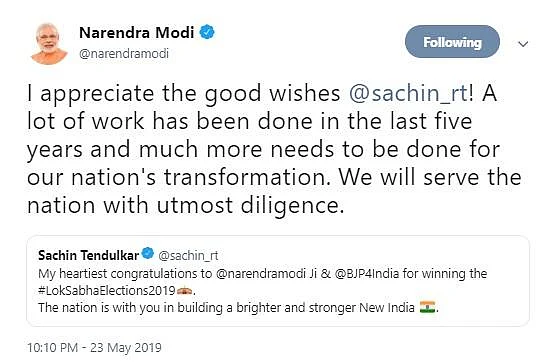557x363 pixels.
Task: Click the verified badge beside Narendra Modi
Action: pyautogui.click(x=207, y=32)
